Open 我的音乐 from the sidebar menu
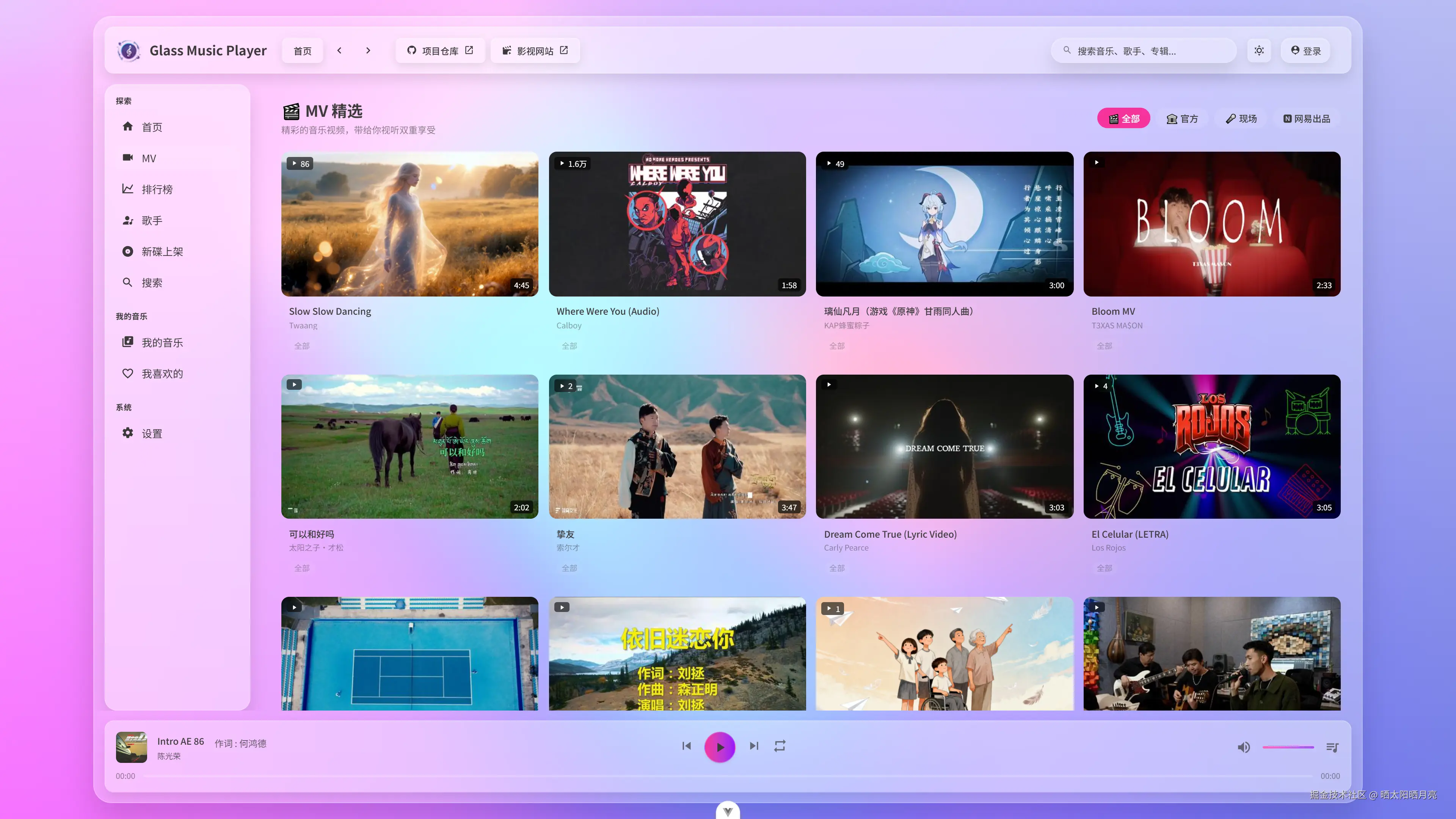This screenshot has width=1456, height=819. pyautogui.click(x=162, y=342)
